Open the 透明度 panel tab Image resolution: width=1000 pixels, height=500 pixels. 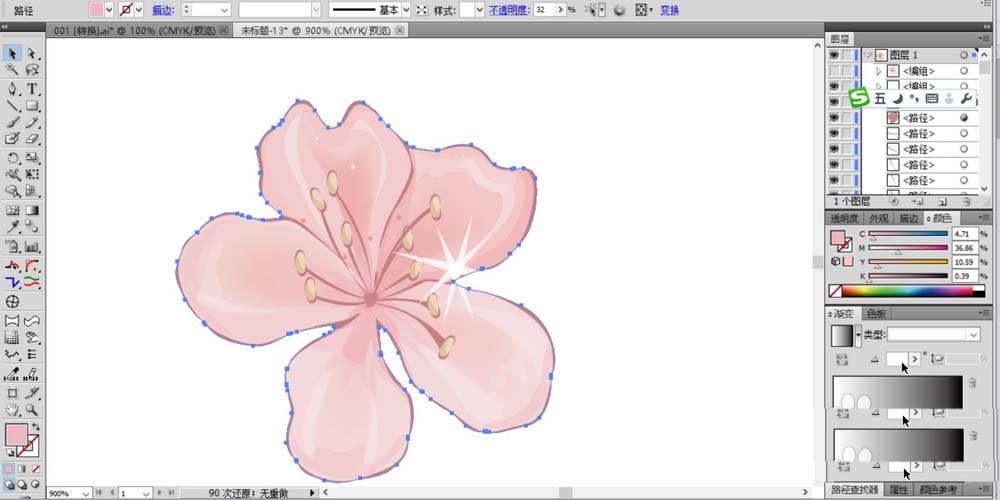(844, 218)
